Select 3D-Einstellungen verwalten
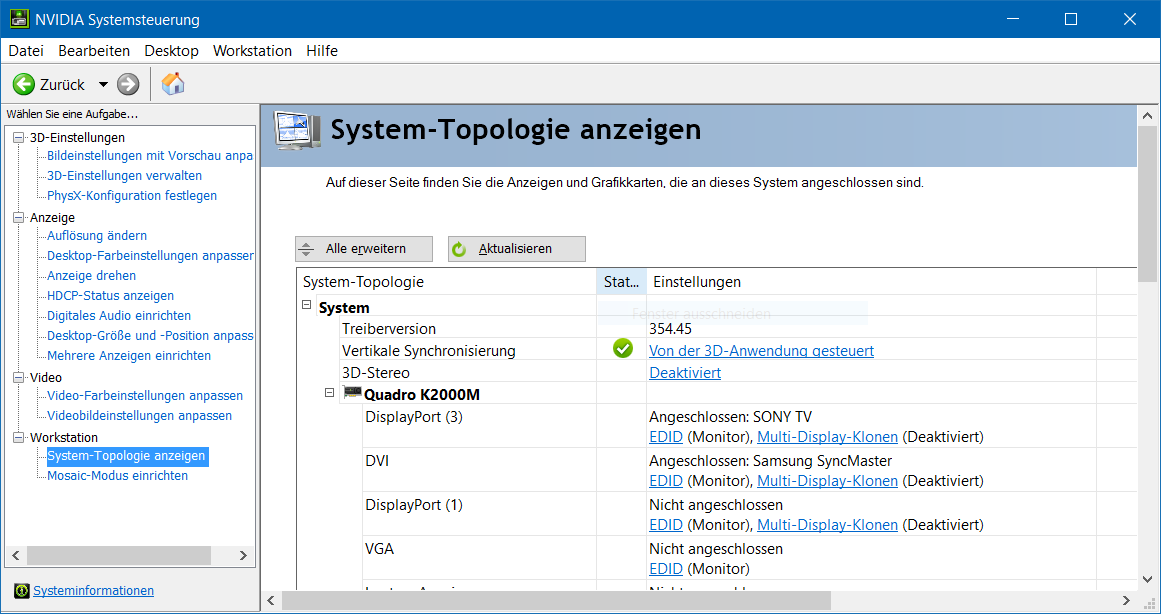 [x=124, y=176]
